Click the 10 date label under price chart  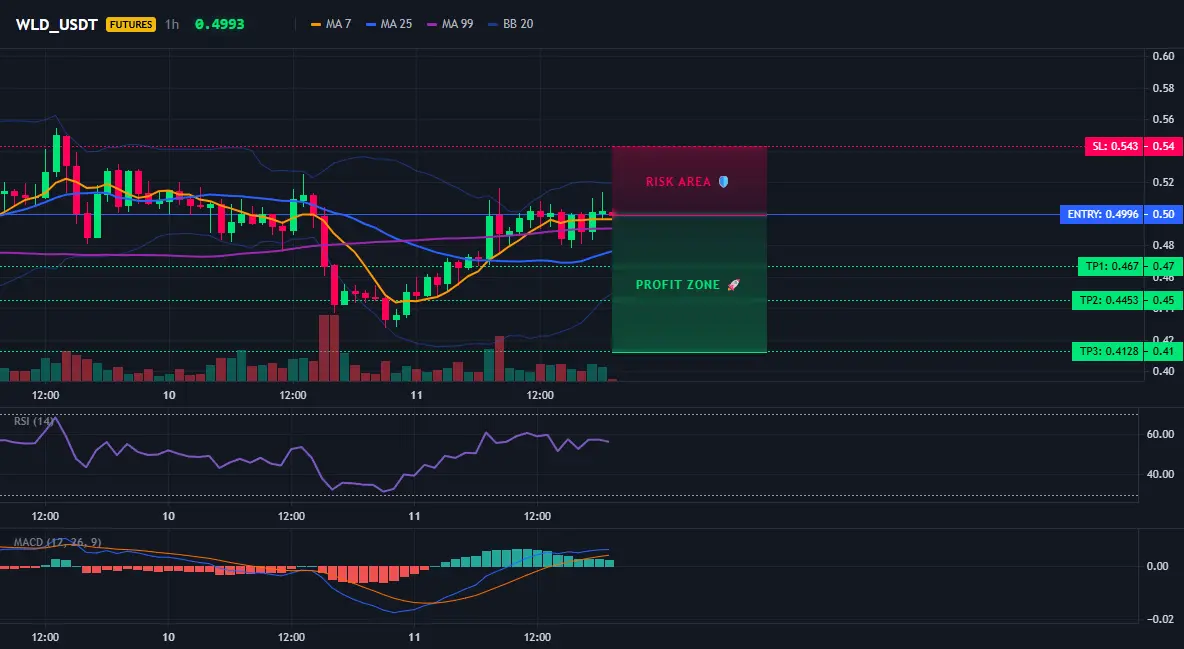point(169,395)
